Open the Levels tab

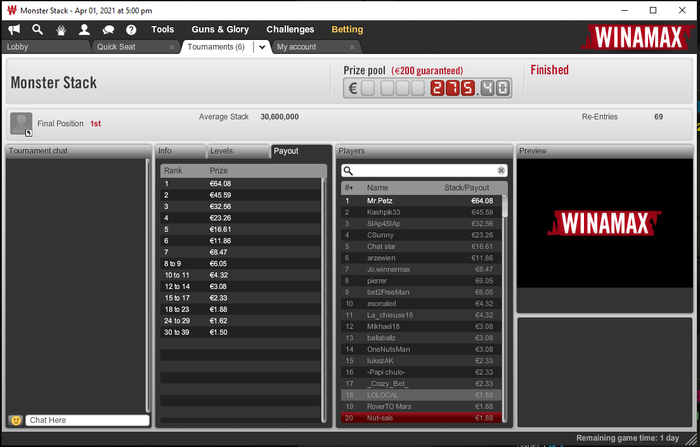pyautogui.click(x=238, y=151)
